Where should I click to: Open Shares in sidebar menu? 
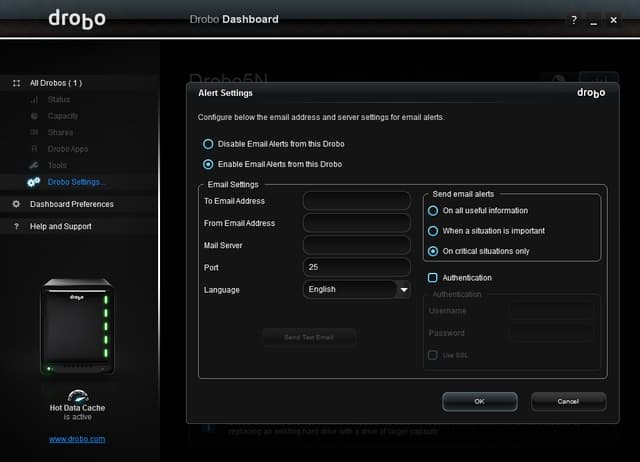click(x=60, y=132)
